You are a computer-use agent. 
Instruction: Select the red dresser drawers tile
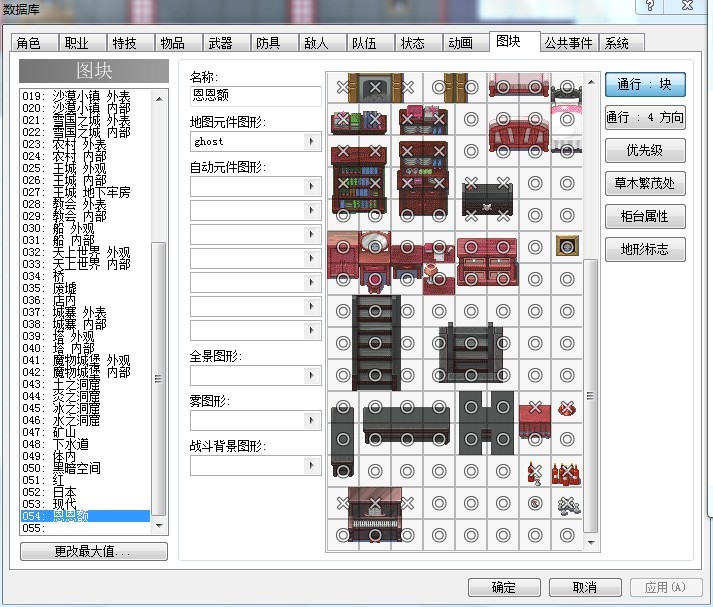click(x=487, y=262)
